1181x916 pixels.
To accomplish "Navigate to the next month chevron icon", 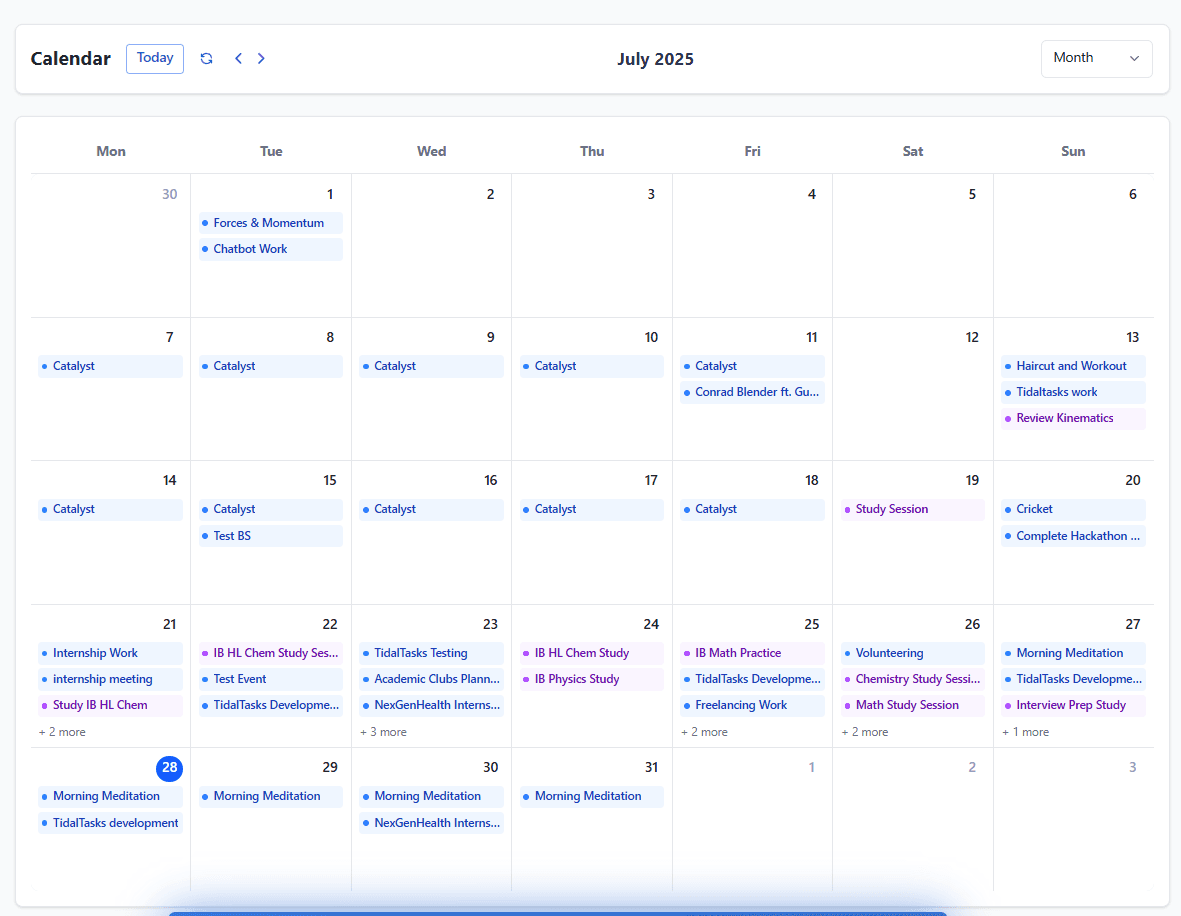I will click(261, 58).
